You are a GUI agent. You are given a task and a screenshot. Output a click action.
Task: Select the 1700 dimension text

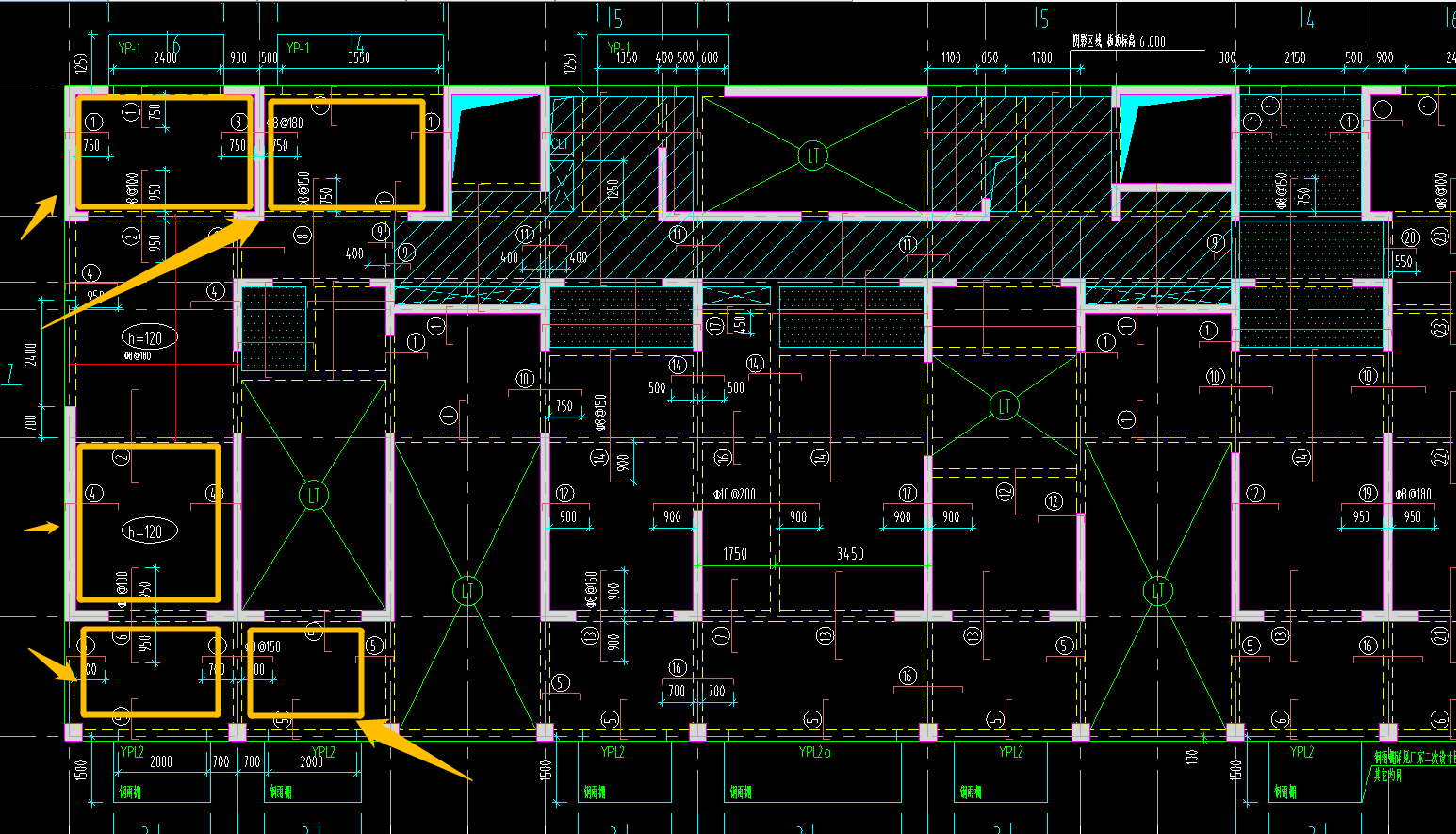click(x=1041, y=57)
